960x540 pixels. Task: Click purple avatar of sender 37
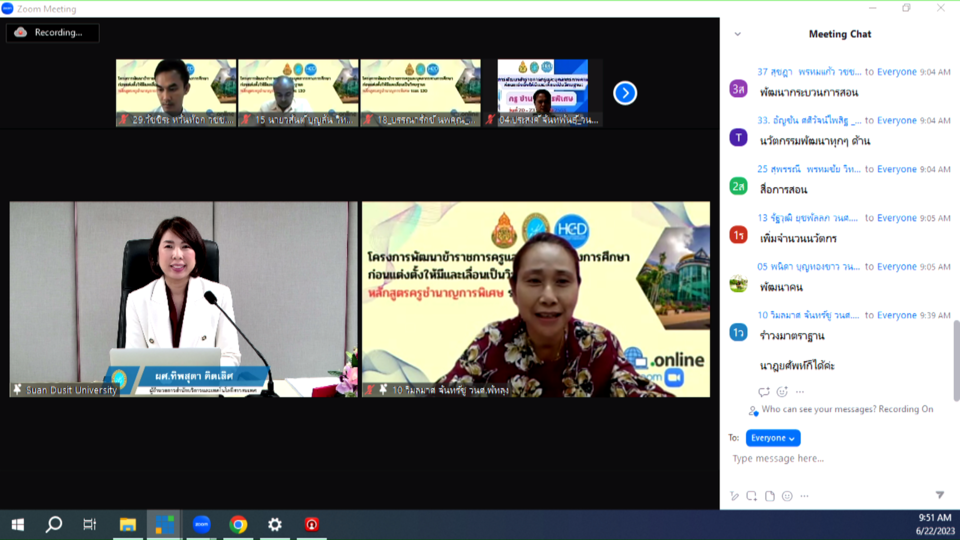point(738,89)
